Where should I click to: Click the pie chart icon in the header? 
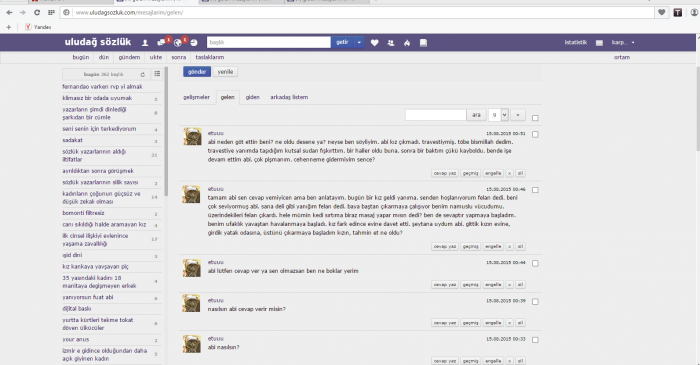pyautogui.click(x=194, y=43)
